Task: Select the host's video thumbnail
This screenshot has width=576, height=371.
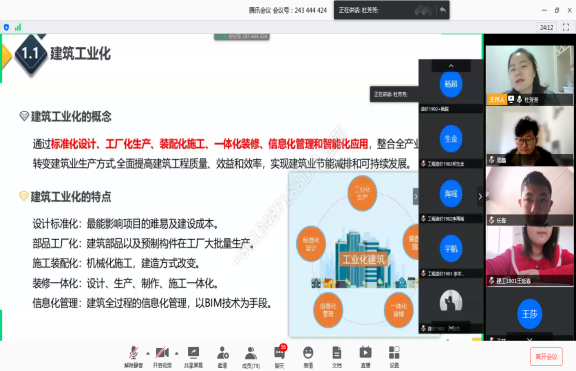Action: (x=530, y=75)
